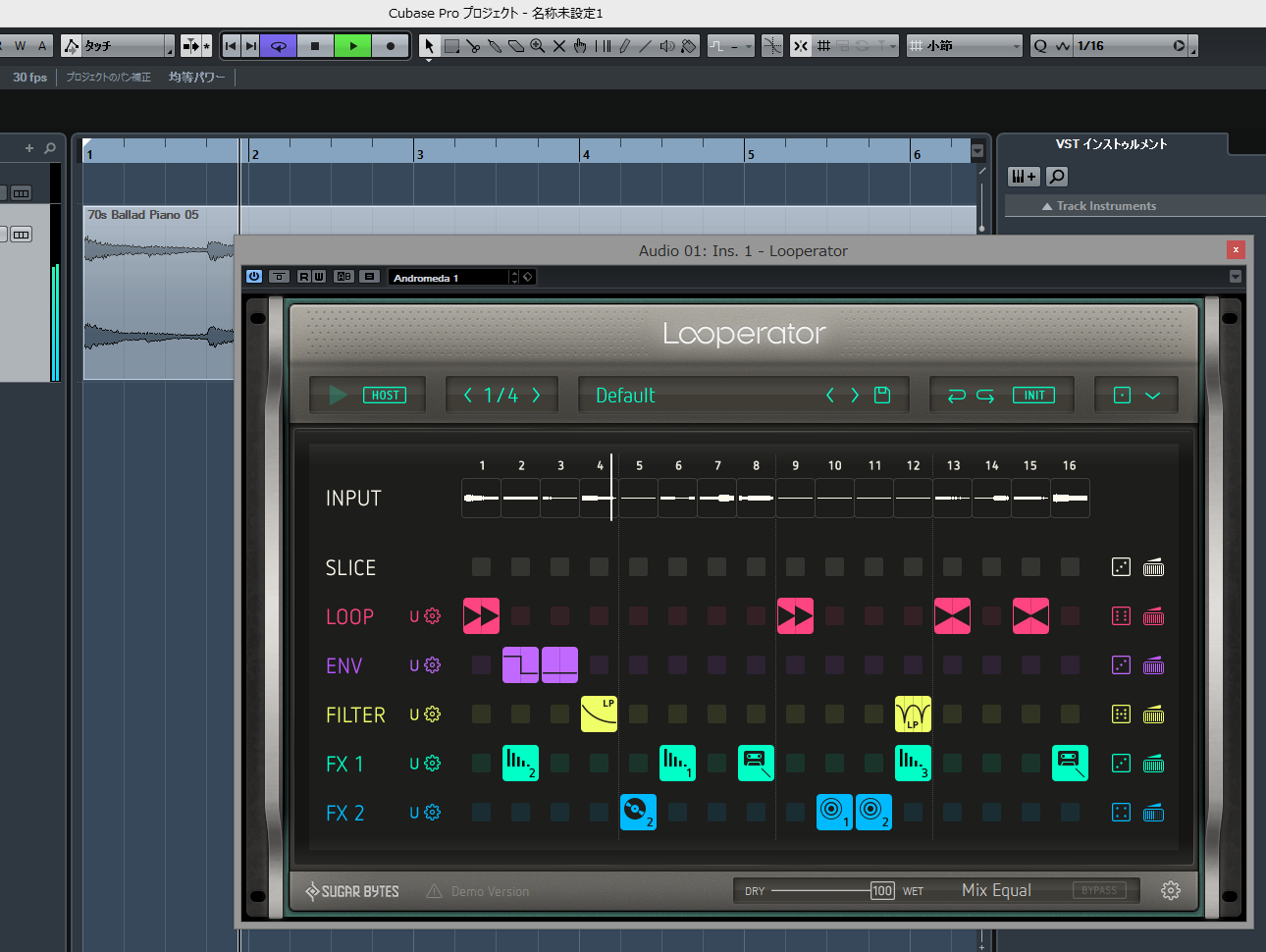
Task: Switch to the VST インストゥルメント tab
Action: tap(1111, 144)
